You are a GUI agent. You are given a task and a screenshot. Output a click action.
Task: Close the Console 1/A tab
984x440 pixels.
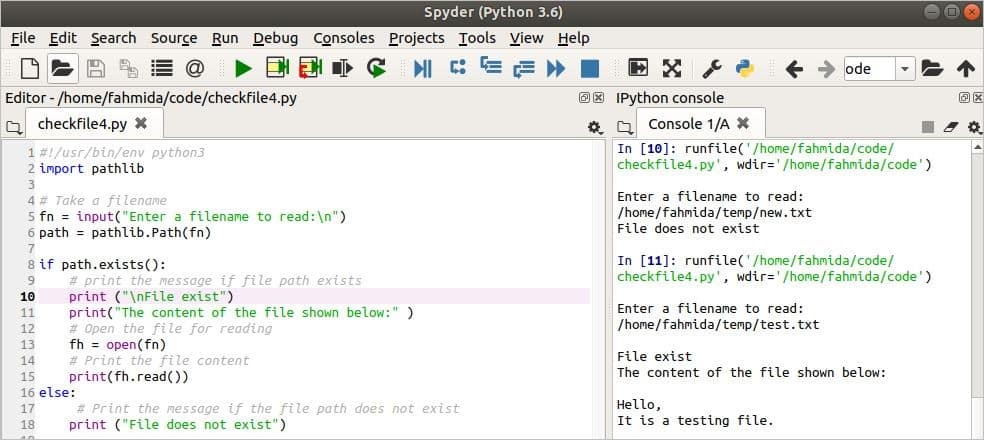(742, 123)
